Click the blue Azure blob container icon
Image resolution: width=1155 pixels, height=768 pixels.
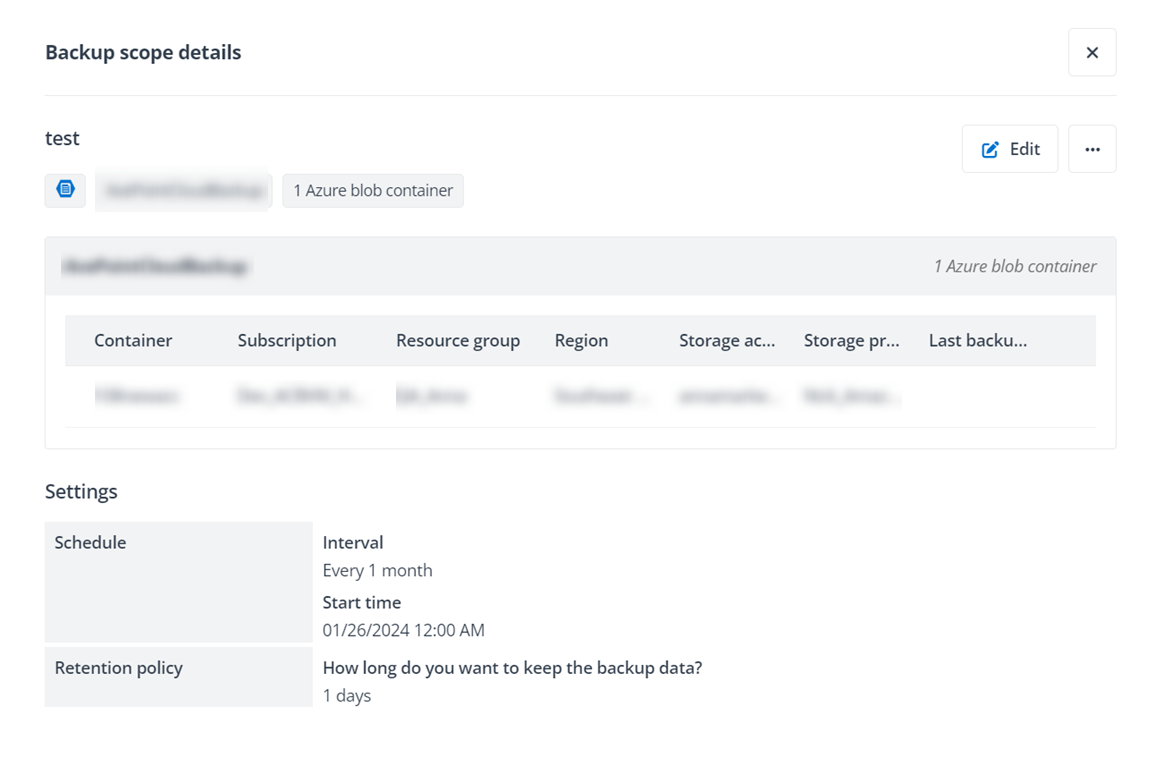pos(64,190)
